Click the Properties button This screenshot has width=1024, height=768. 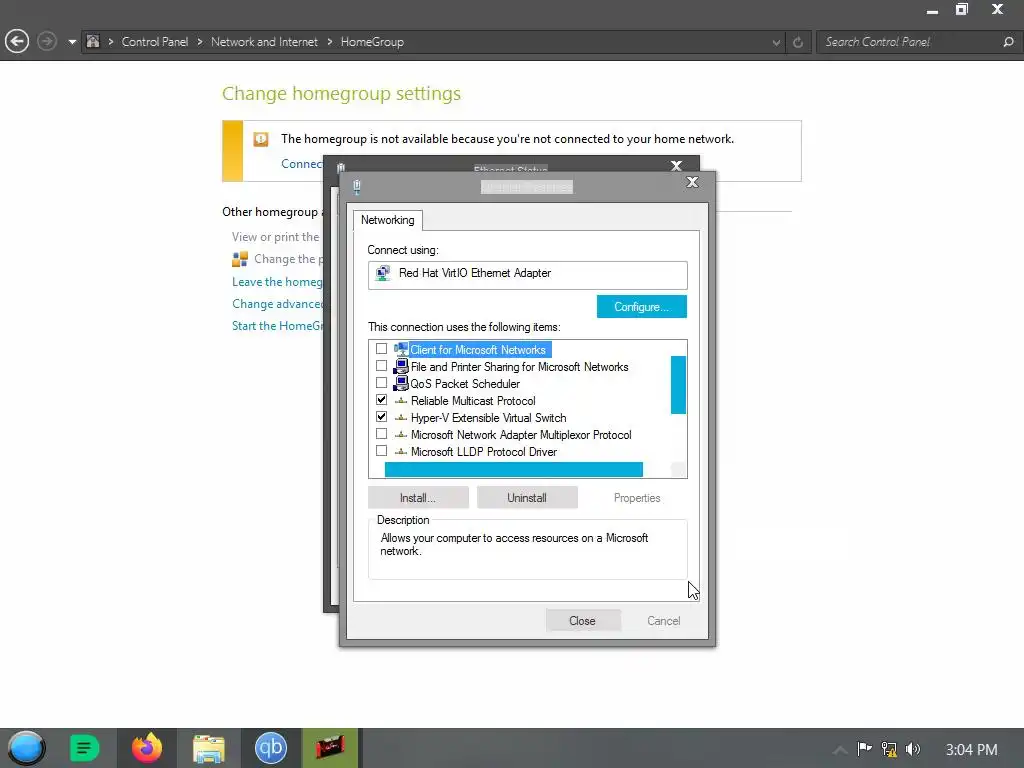[x=637, y=498]
